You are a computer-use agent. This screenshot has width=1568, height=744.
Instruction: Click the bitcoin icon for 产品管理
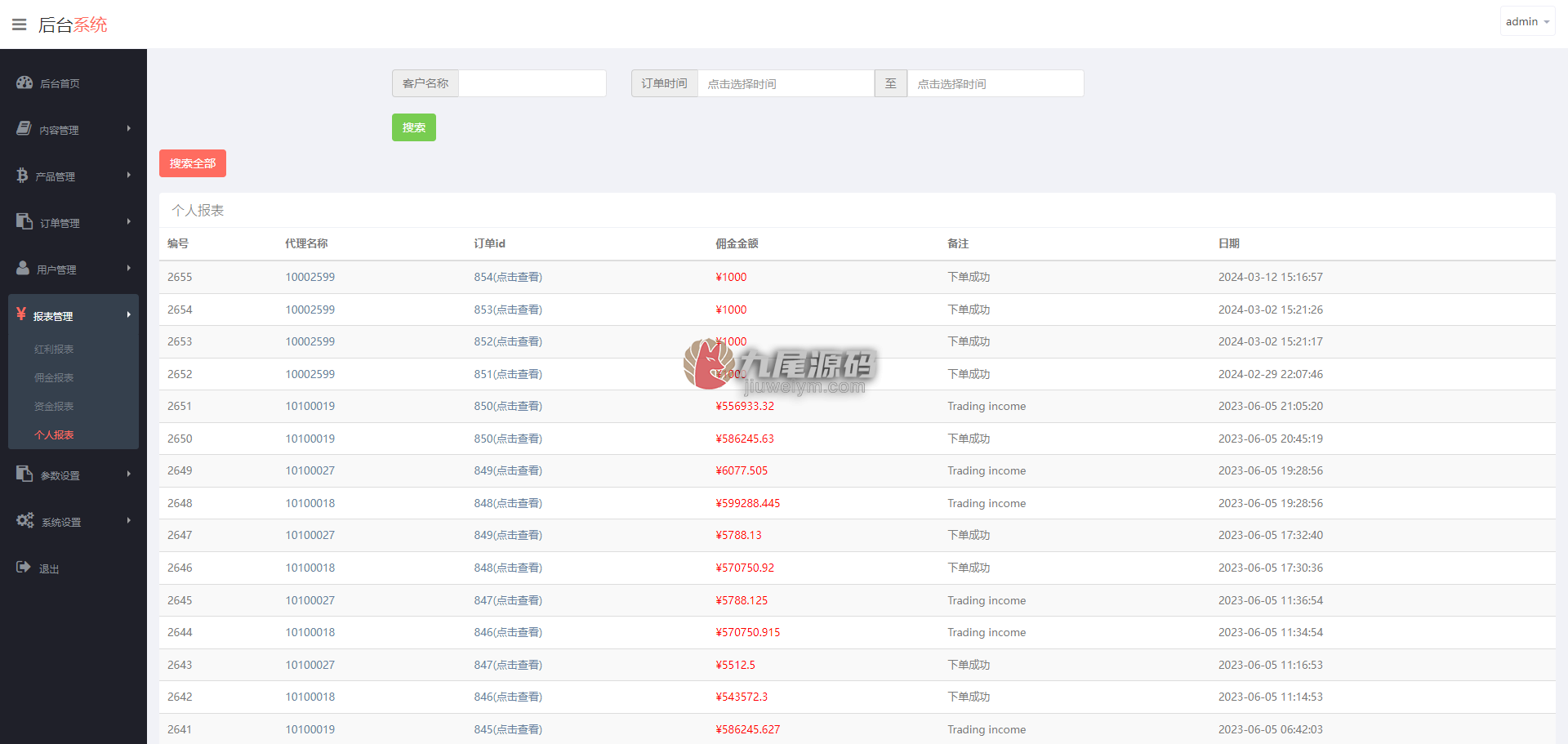[22, 175]
